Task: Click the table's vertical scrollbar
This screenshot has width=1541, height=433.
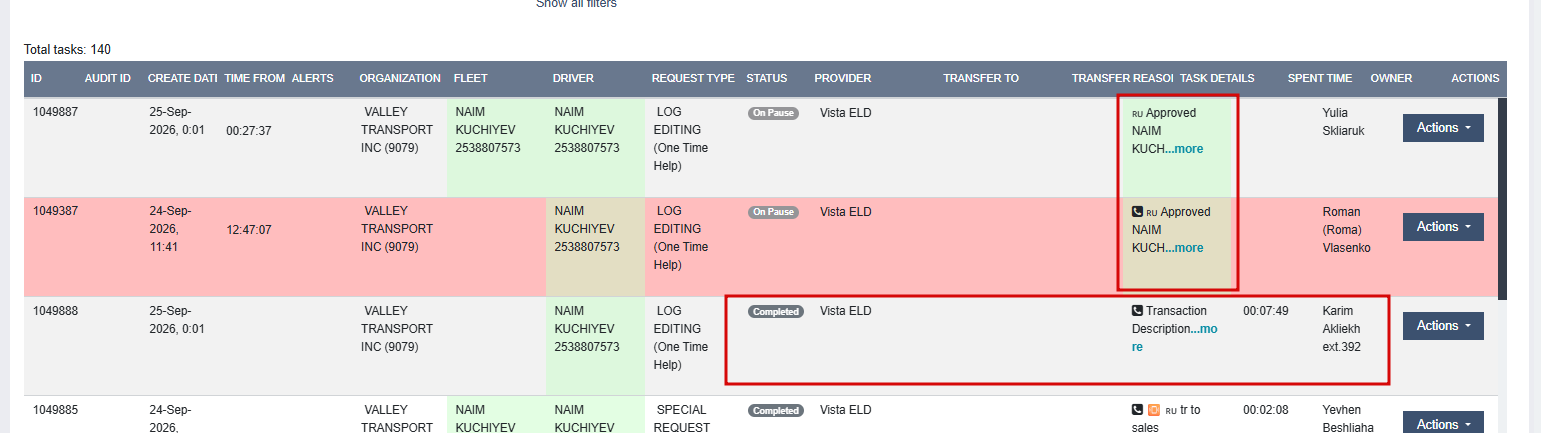Action: [1502, 200]
